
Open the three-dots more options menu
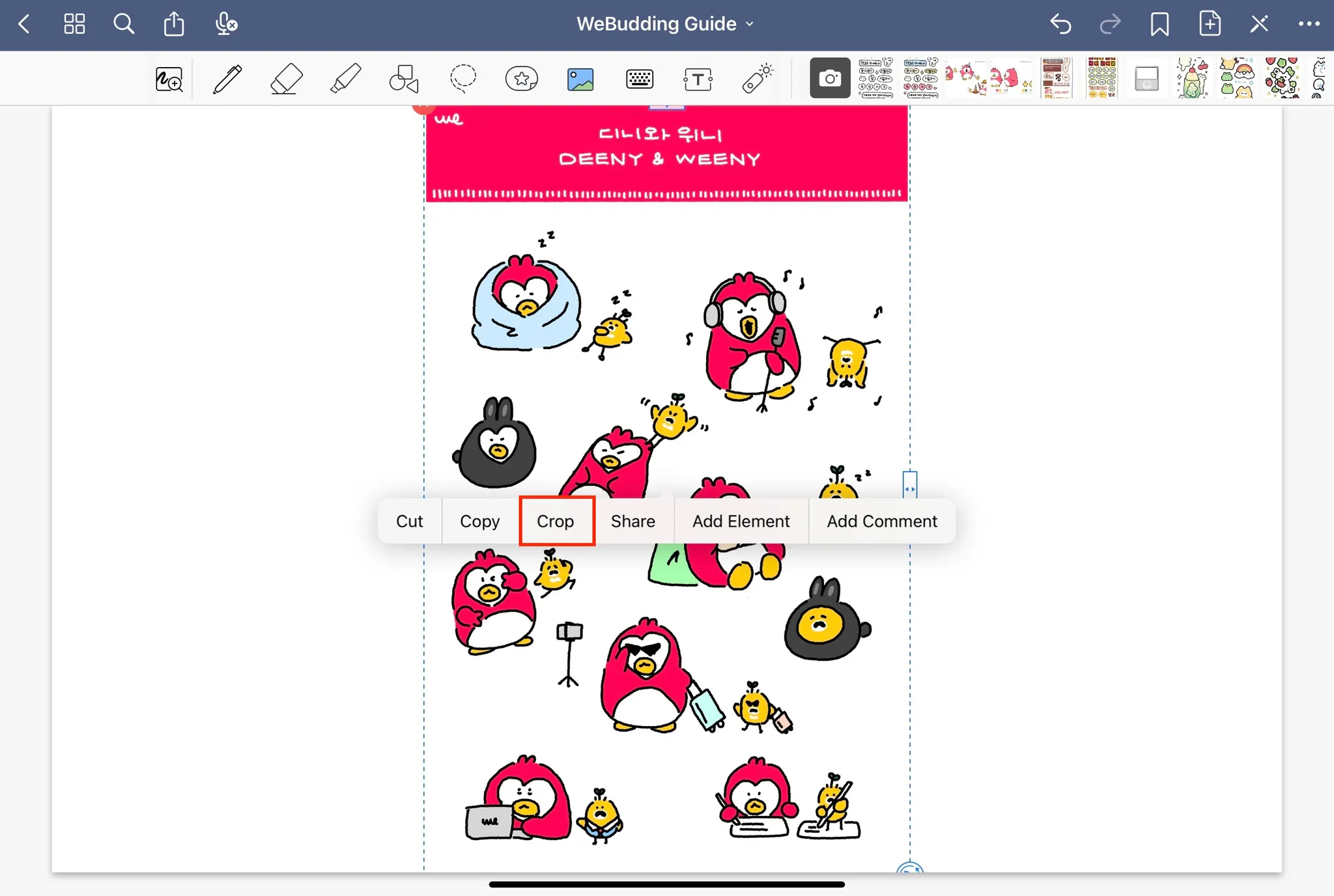click(x=1309, y=24)
